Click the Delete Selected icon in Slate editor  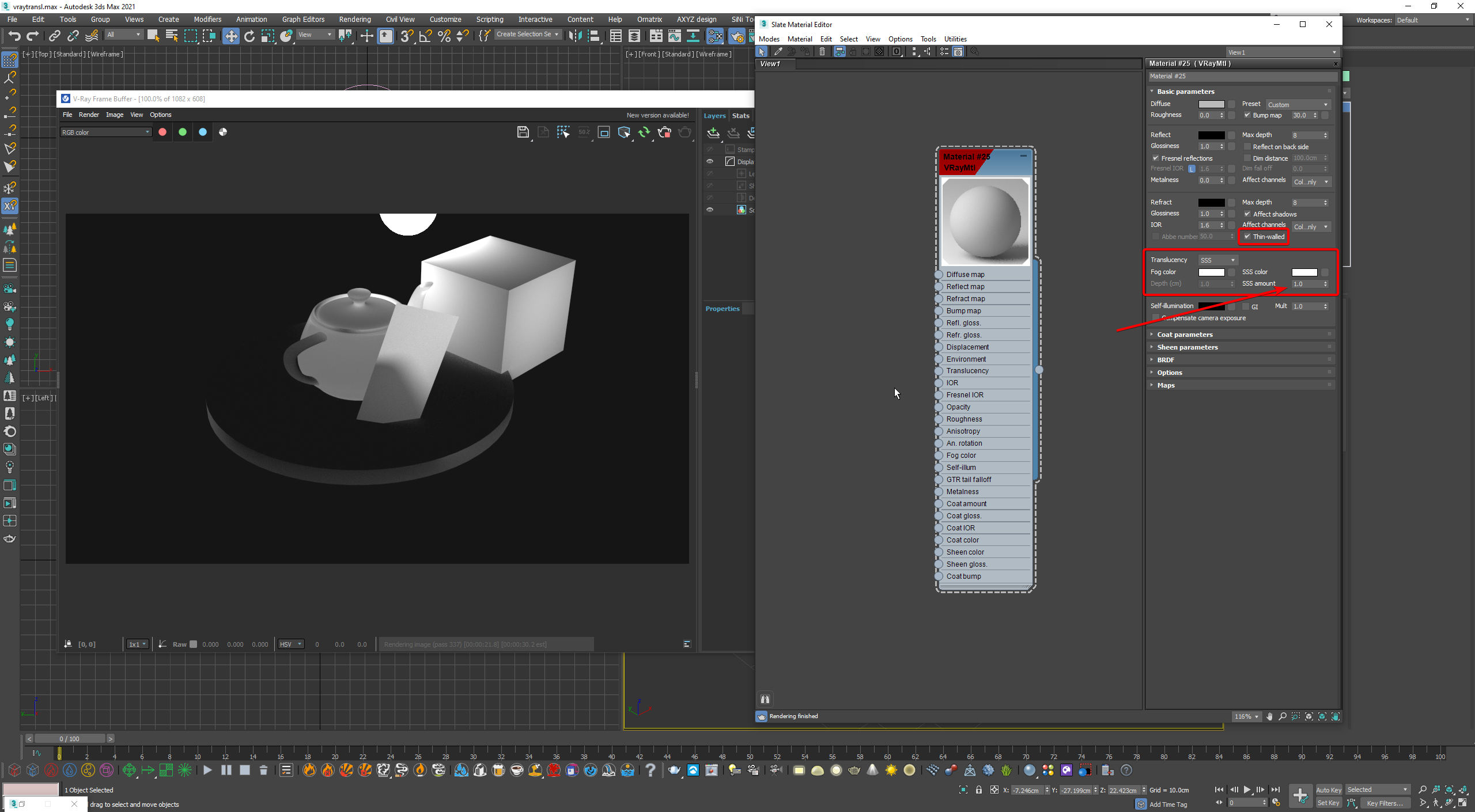pyautogui.click(x=822, y=52)
